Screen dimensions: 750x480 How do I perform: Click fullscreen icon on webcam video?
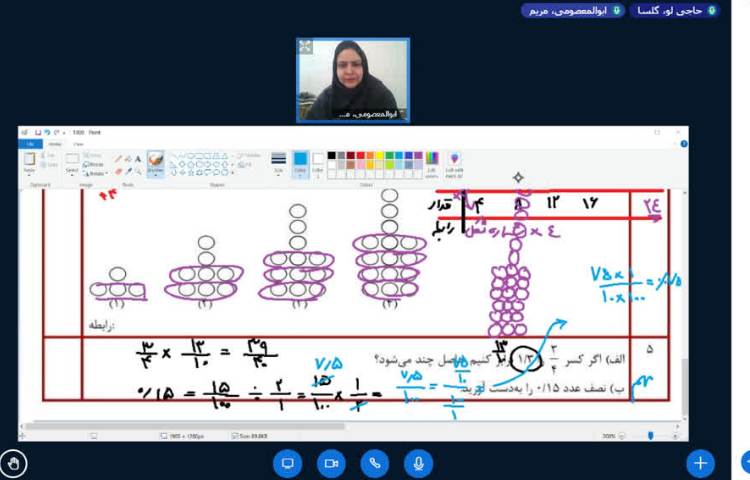305,46
